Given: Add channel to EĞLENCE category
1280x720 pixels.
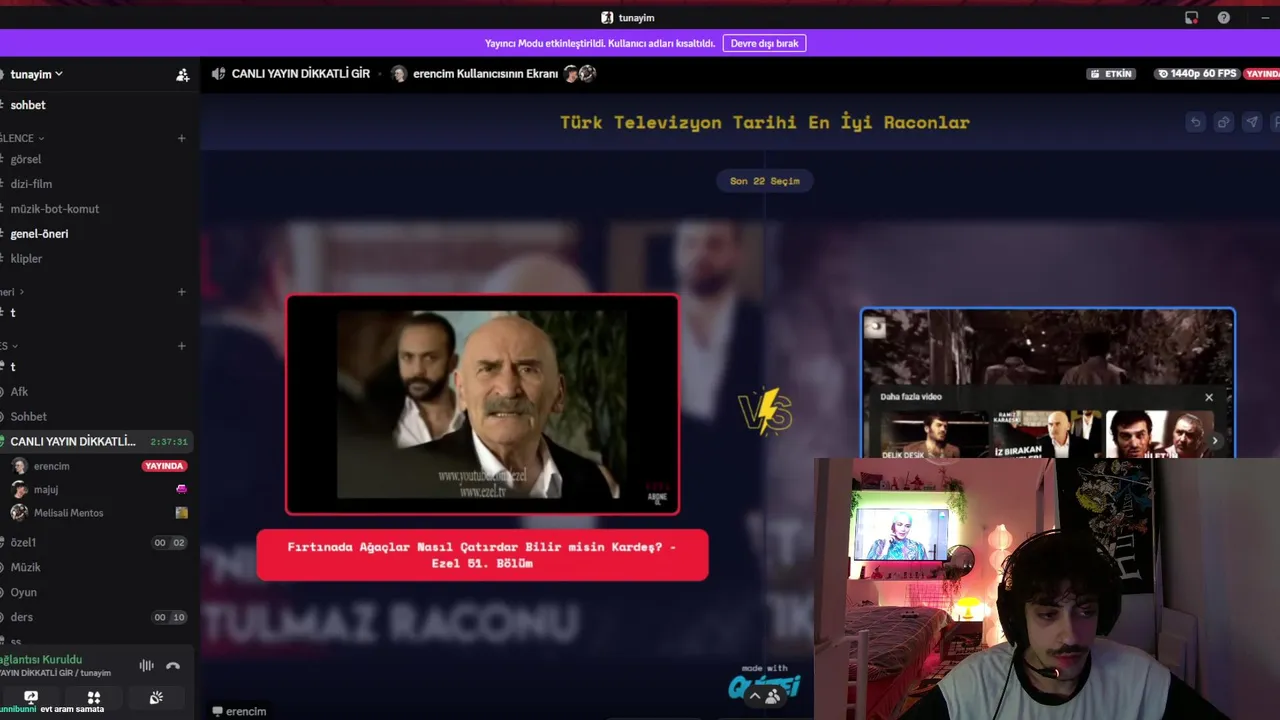Looking at the screenshot, I should (181, 138).
